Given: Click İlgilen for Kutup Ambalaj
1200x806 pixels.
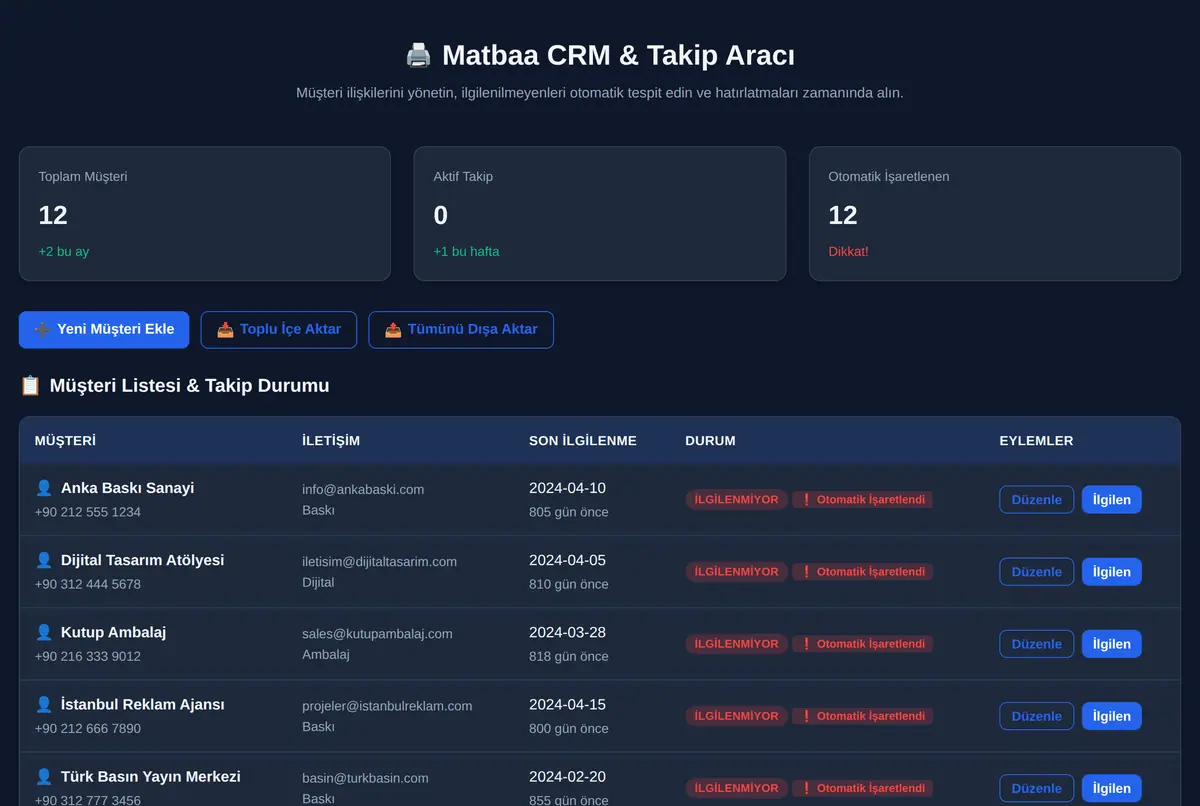Looking at the screenshot, I should pyautogui.click(x=1112, y=644).
